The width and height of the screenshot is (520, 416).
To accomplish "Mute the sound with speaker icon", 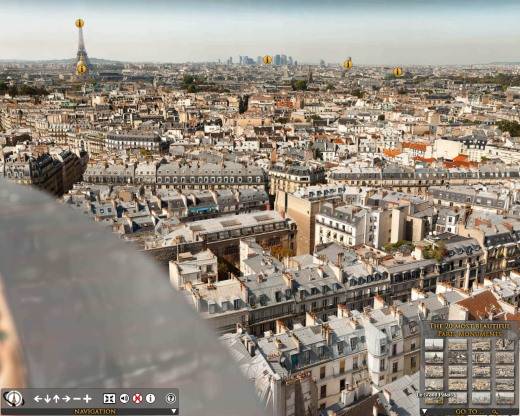I will click(x=124, y=399).
